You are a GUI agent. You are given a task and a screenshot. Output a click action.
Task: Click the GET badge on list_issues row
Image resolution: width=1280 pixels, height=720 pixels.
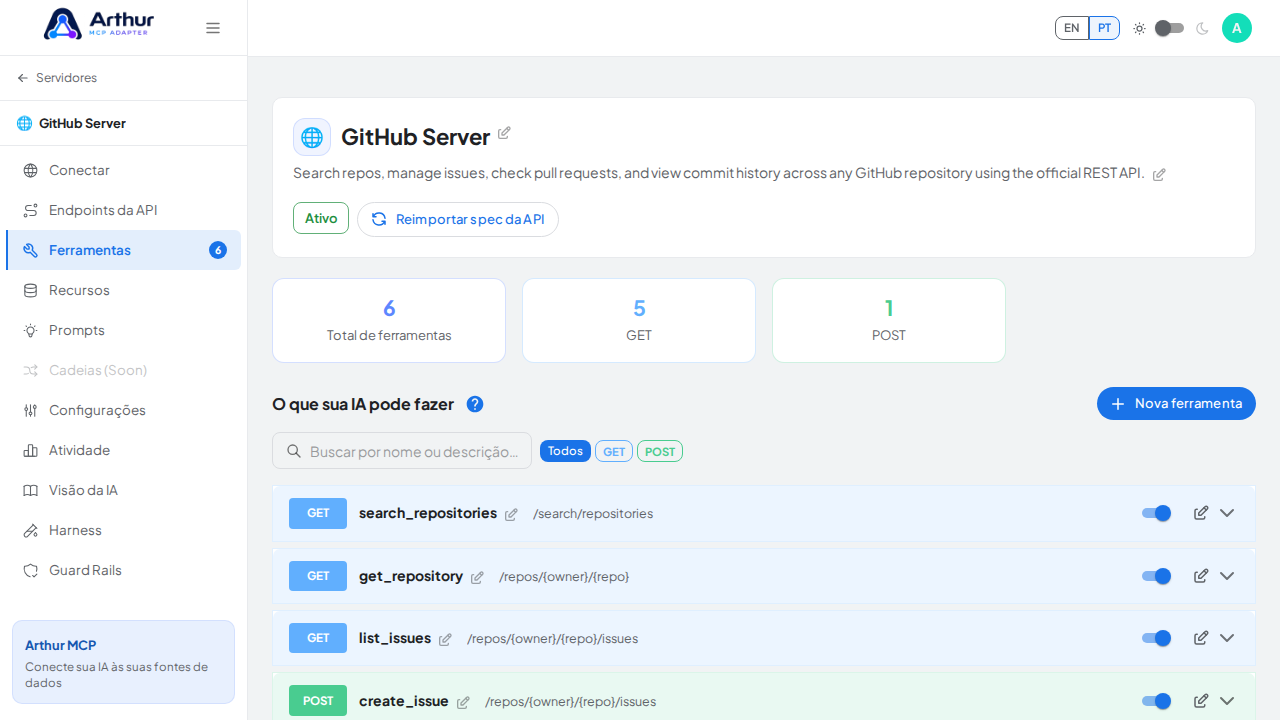pyautogui.click(x=318, y=638)
